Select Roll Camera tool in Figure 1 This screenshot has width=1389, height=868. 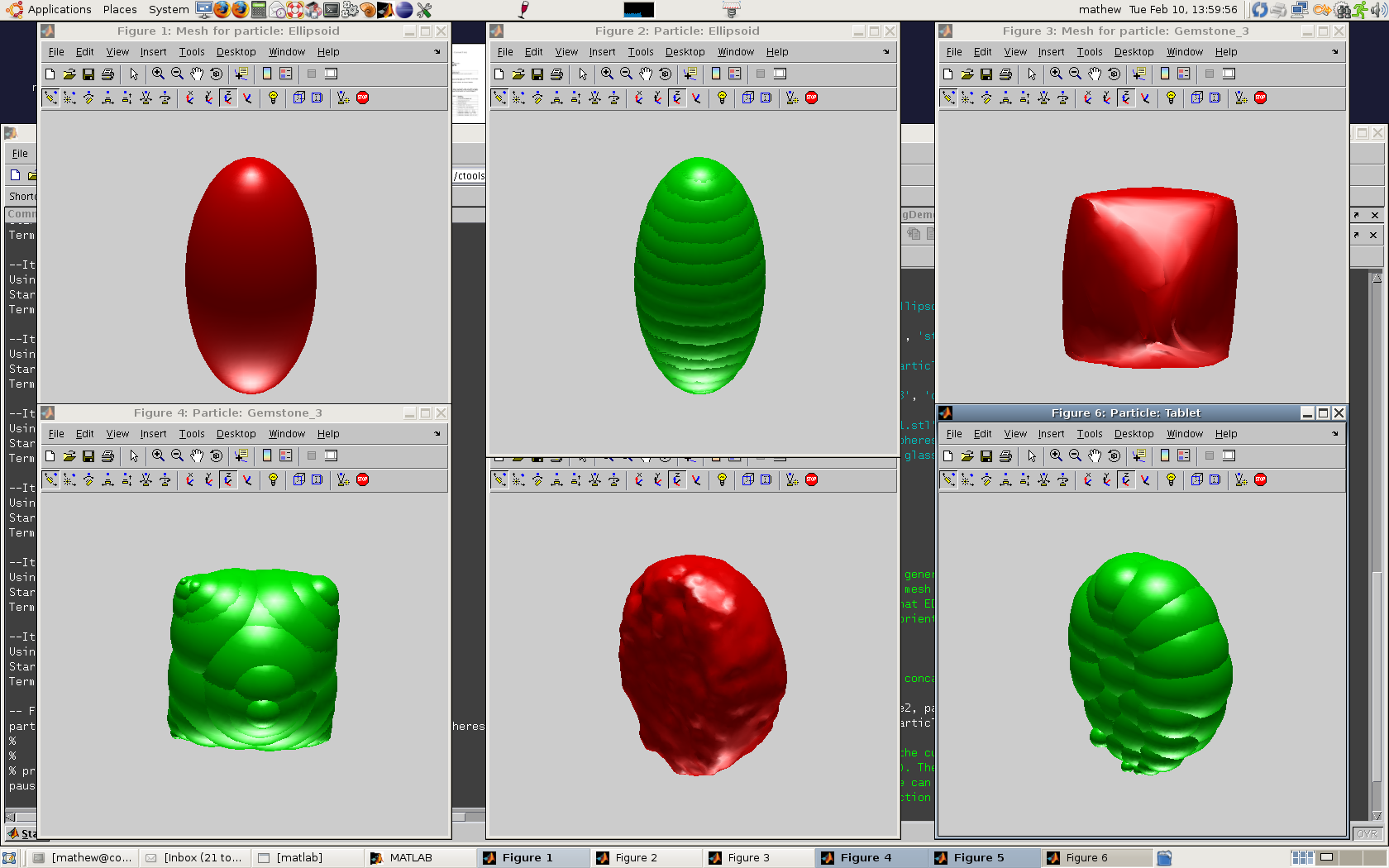click(x=165, y=98)
